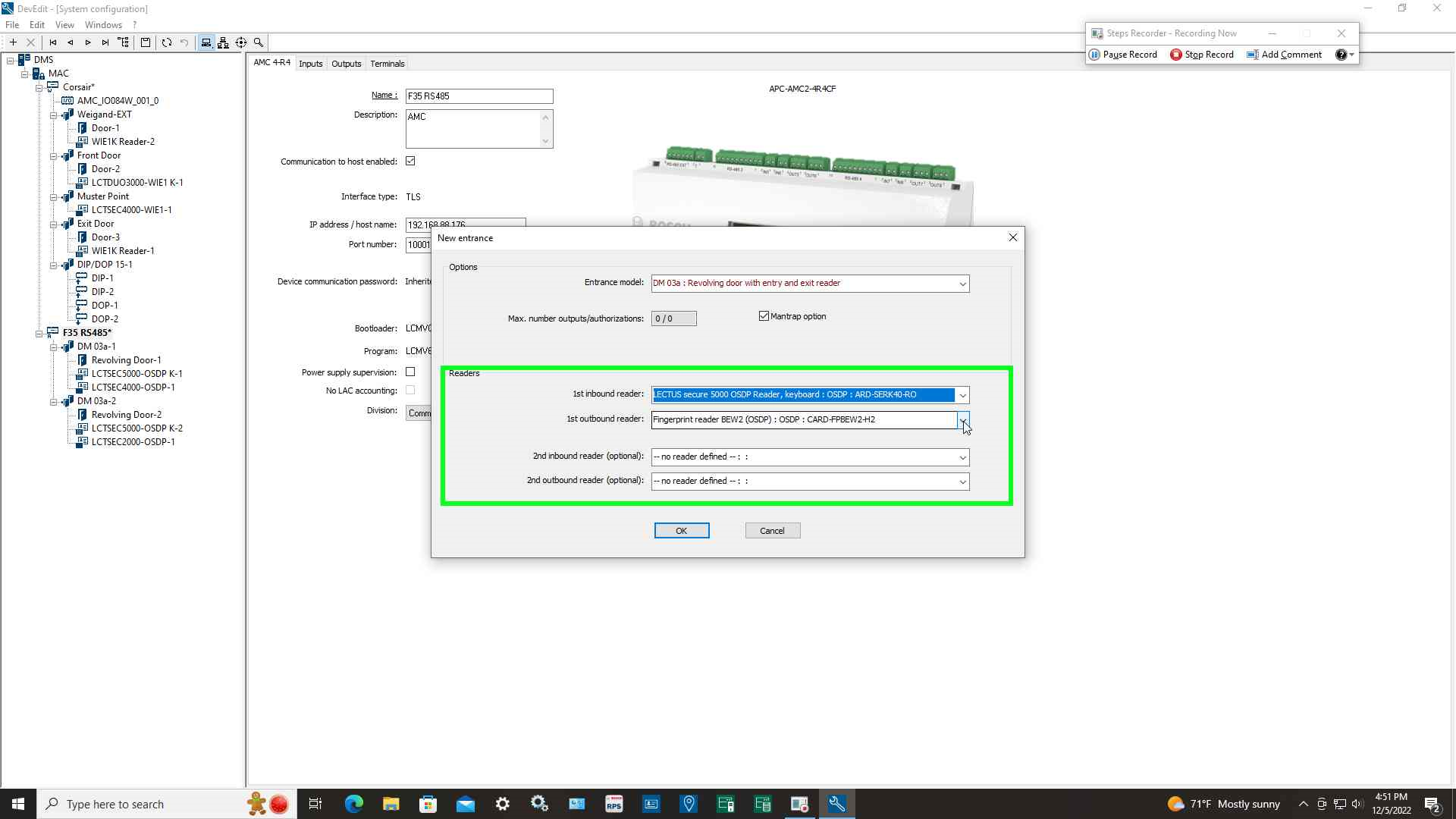Toggle Communication to host enabled checkbox
This screenshot has height=819, width=1456.
point(410,161)
